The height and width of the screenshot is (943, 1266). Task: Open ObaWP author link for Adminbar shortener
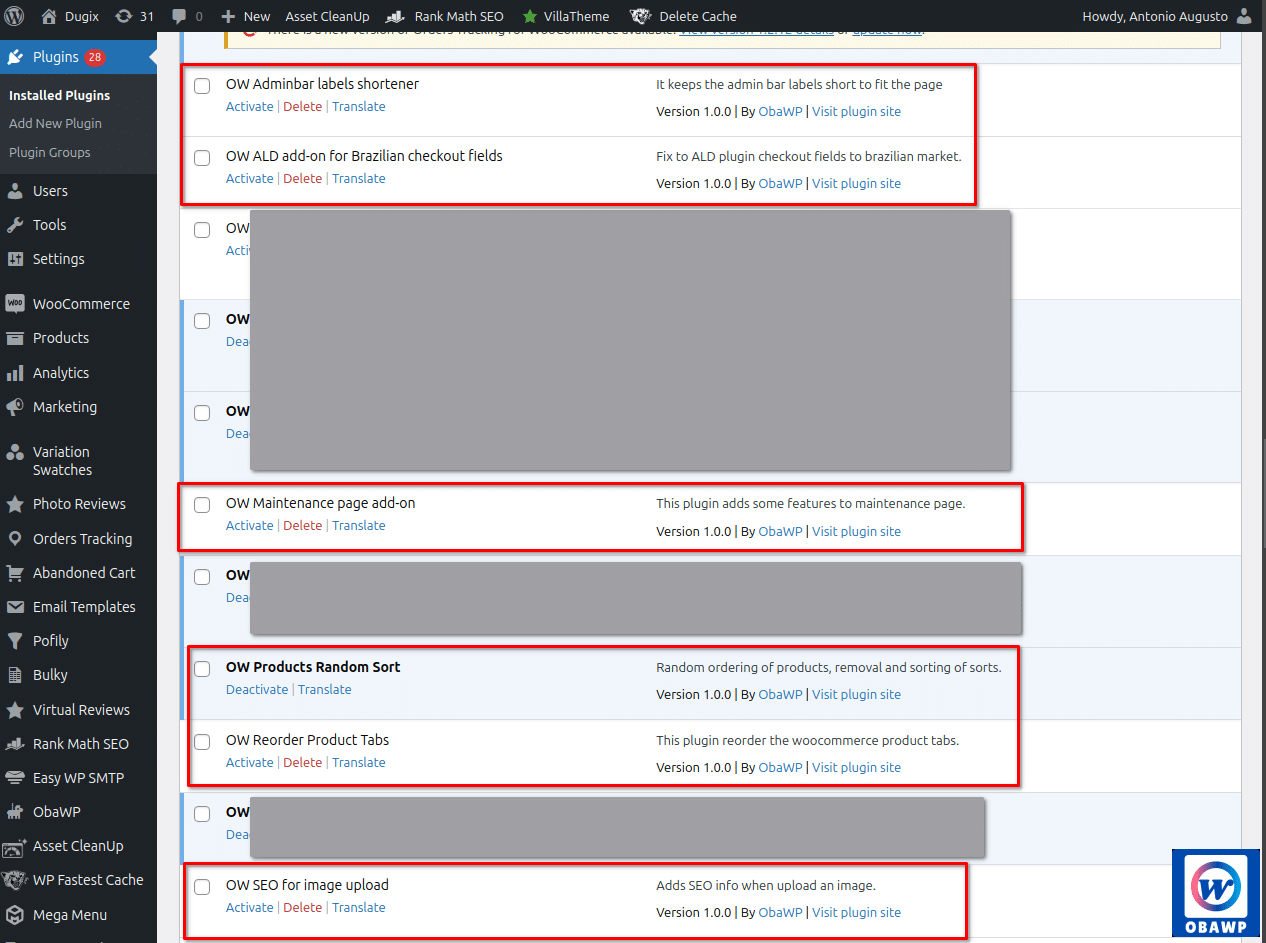click(780, 112)
